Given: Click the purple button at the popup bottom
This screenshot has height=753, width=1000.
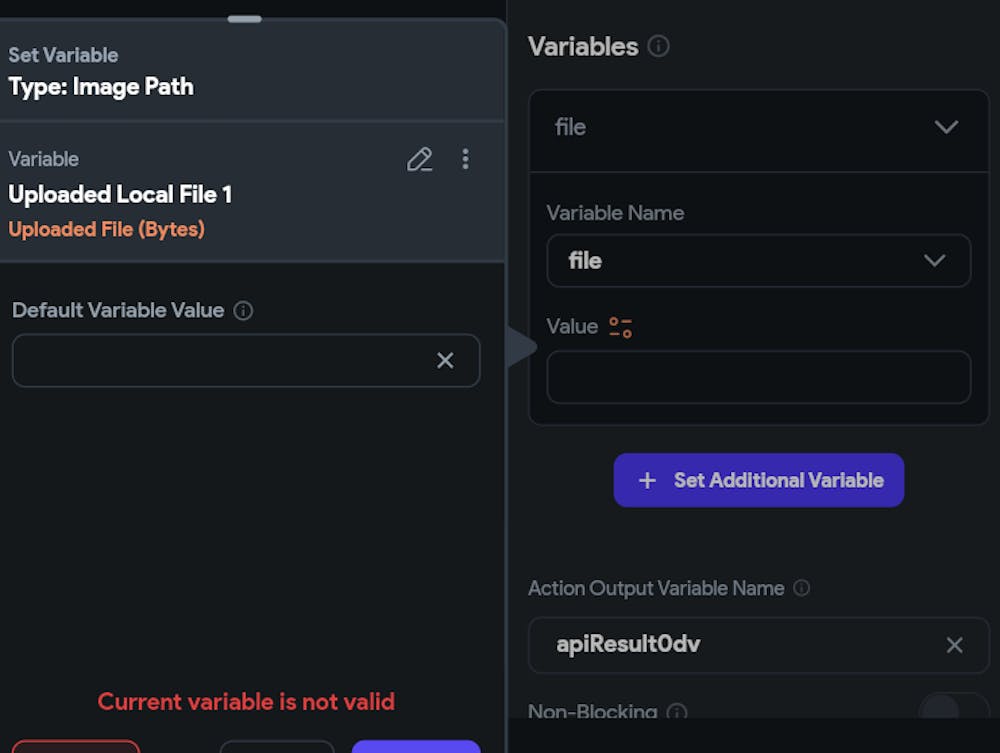Looking at the screenshot, I should (x=415, y=746).
